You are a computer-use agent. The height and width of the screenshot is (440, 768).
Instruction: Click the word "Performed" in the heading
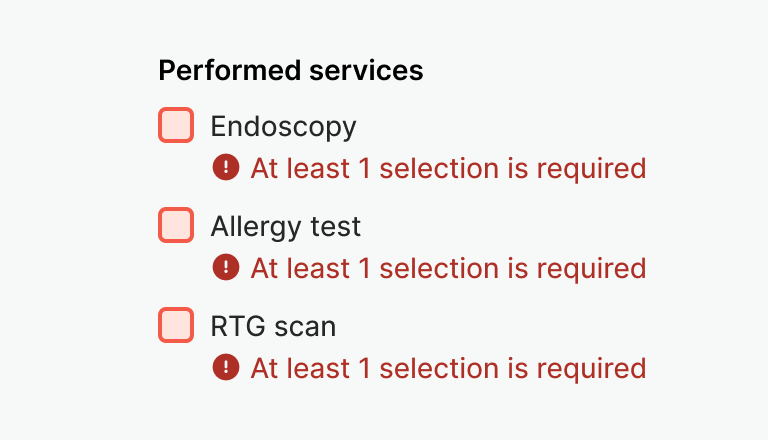pos(230,71)
